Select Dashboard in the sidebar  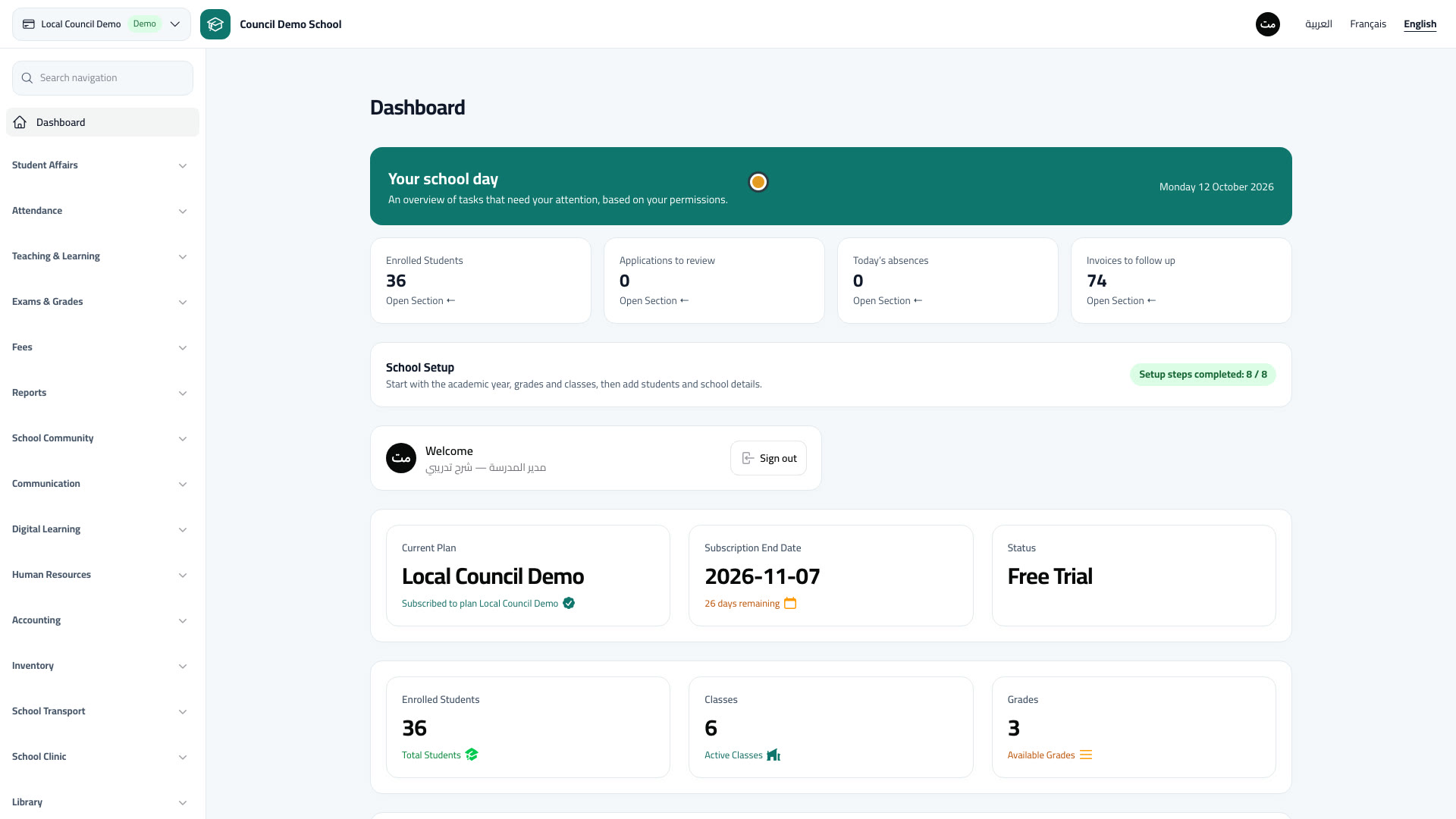(x=102, y=122)
